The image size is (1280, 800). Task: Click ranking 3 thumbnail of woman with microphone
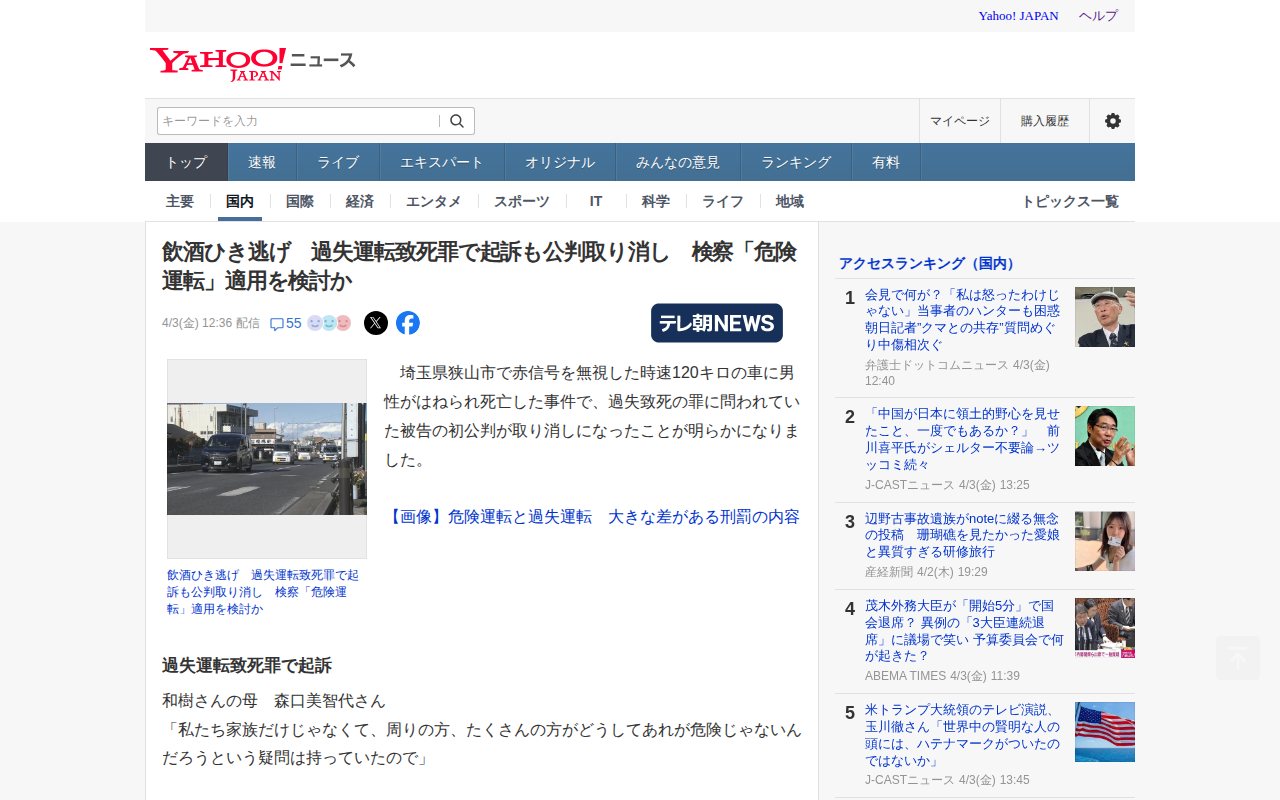click(1105, 541)
